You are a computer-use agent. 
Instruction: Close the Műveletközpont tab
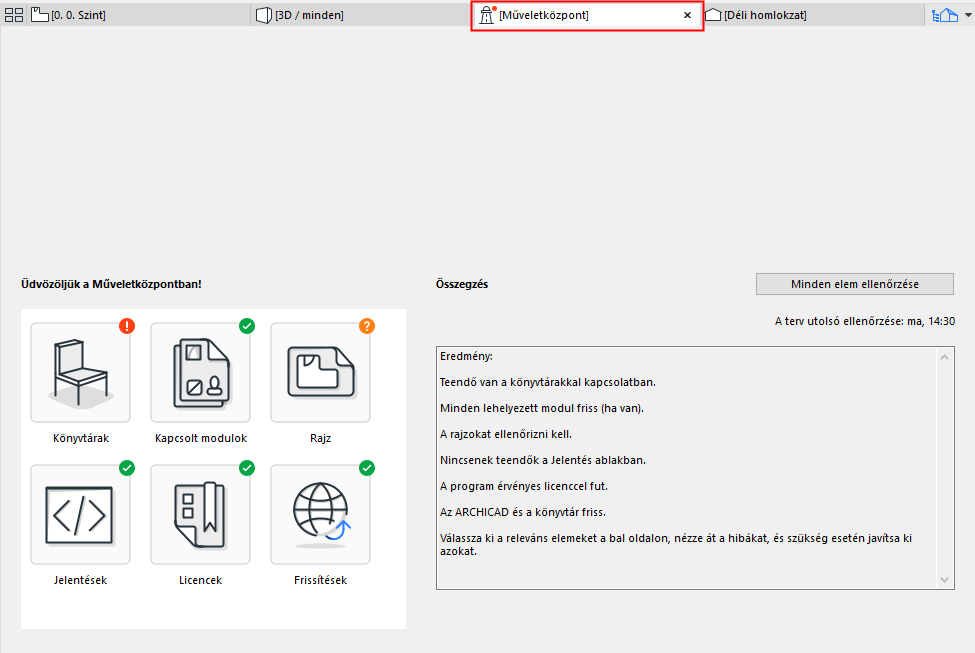point(687,15)
